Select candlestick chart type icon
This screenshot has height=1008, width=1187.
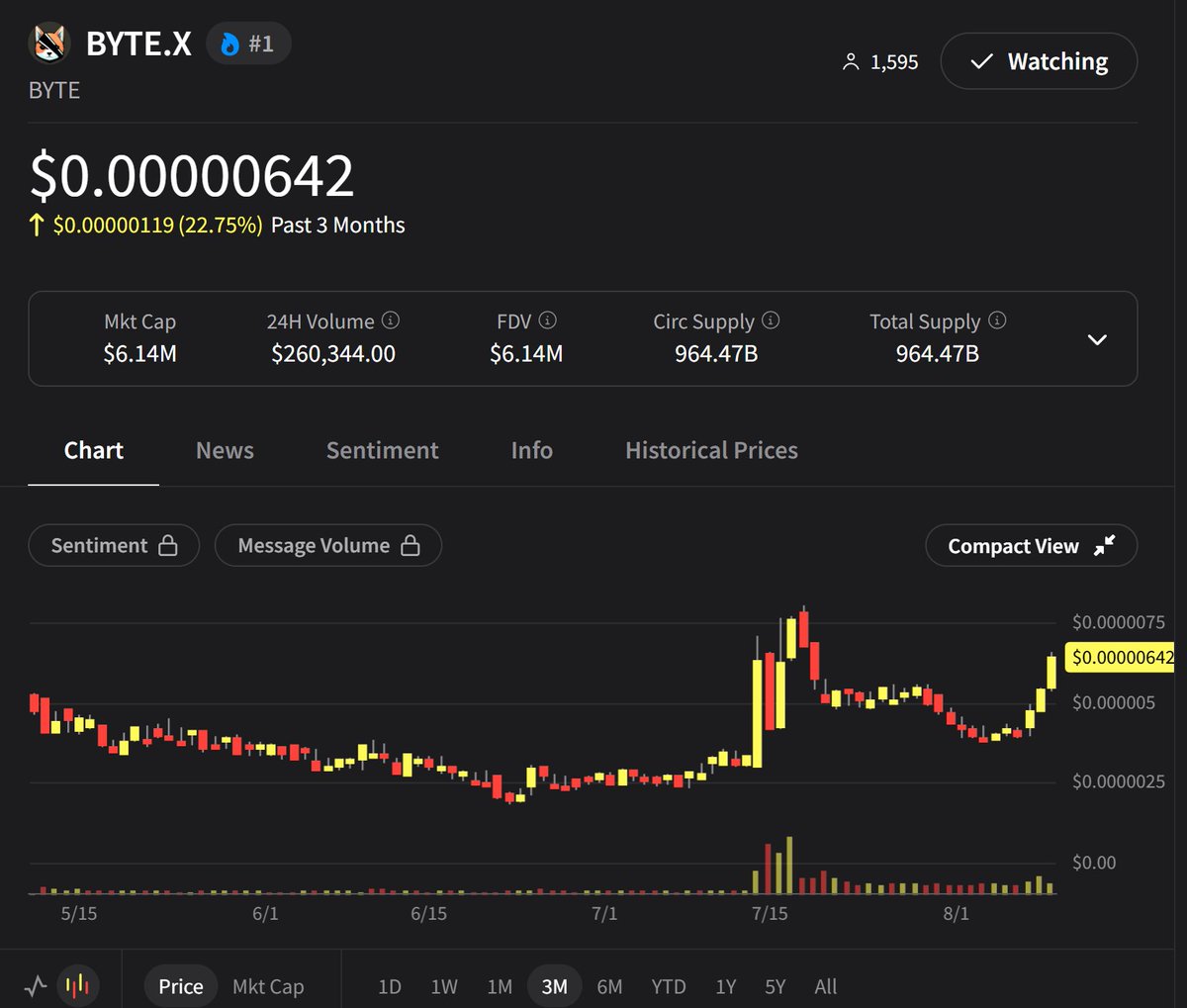coord(77,985)
